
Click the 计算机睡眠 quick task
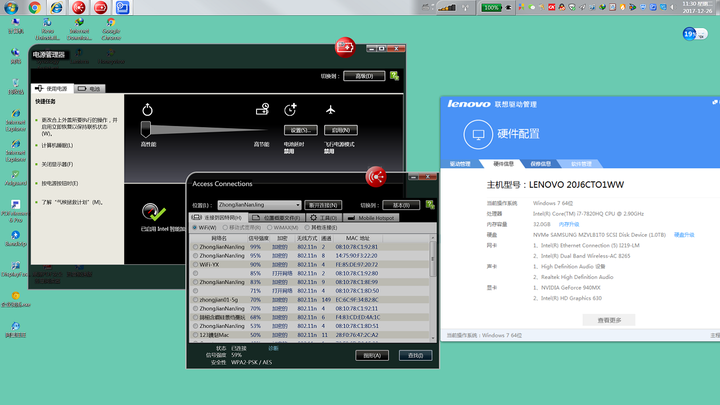click(57, 146)
